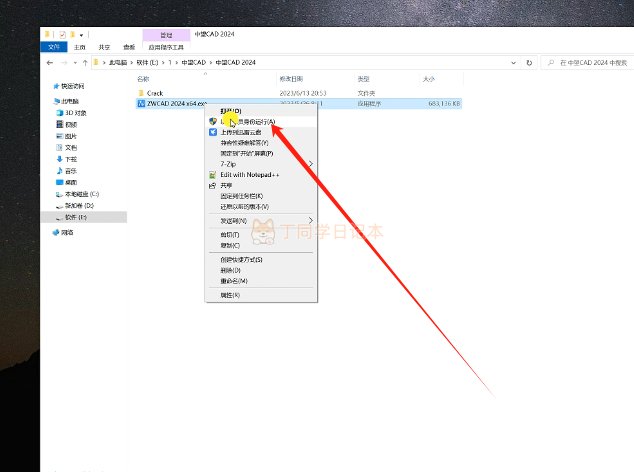Click the 此电脑 computer icon in sidebar
The width and height of the screenshot is (634, 472).
click(57, 101)
